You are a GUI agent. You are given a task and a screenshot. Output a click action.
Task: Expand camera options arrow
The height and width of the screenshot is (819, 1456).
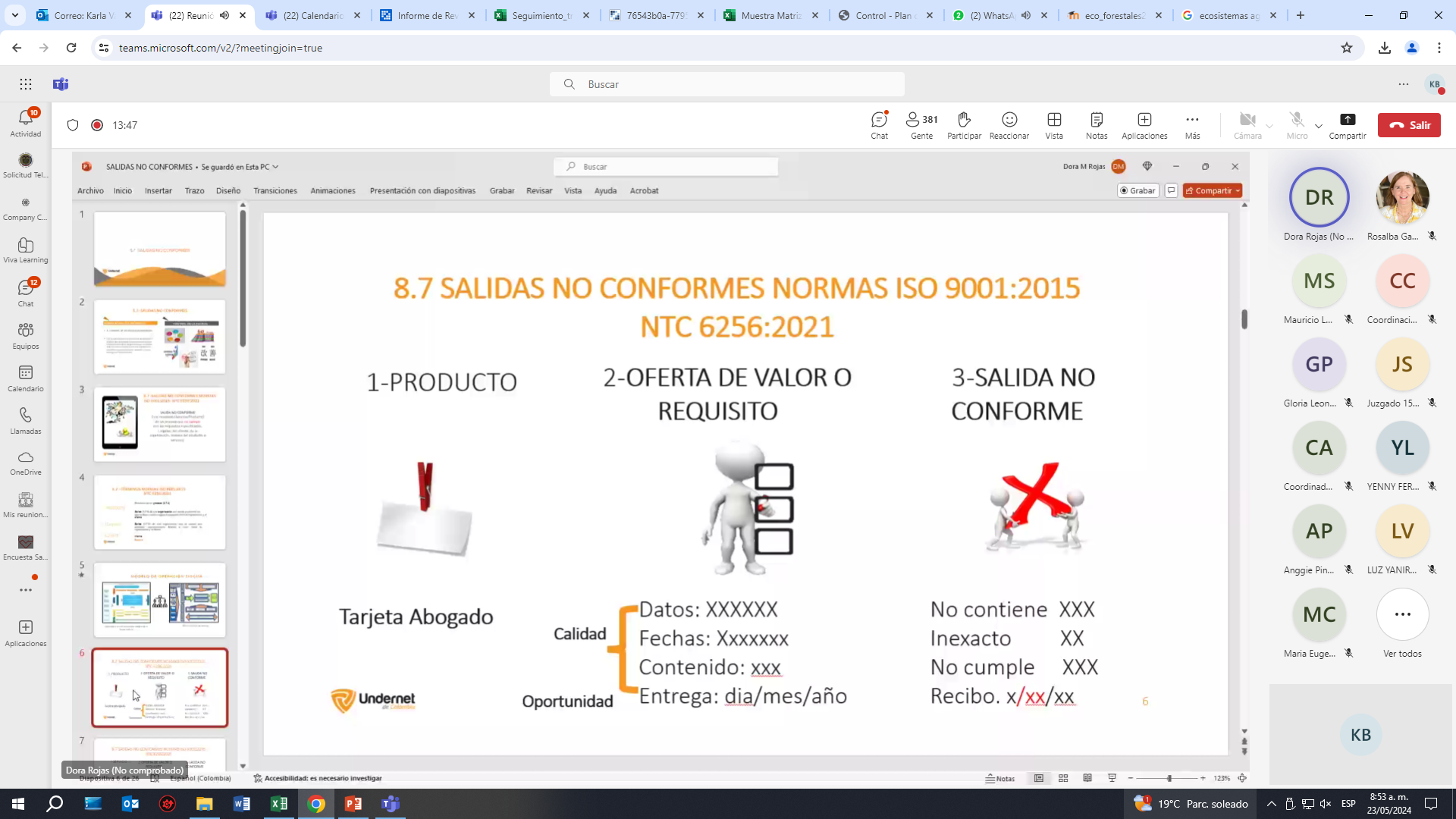(1269, 126)
